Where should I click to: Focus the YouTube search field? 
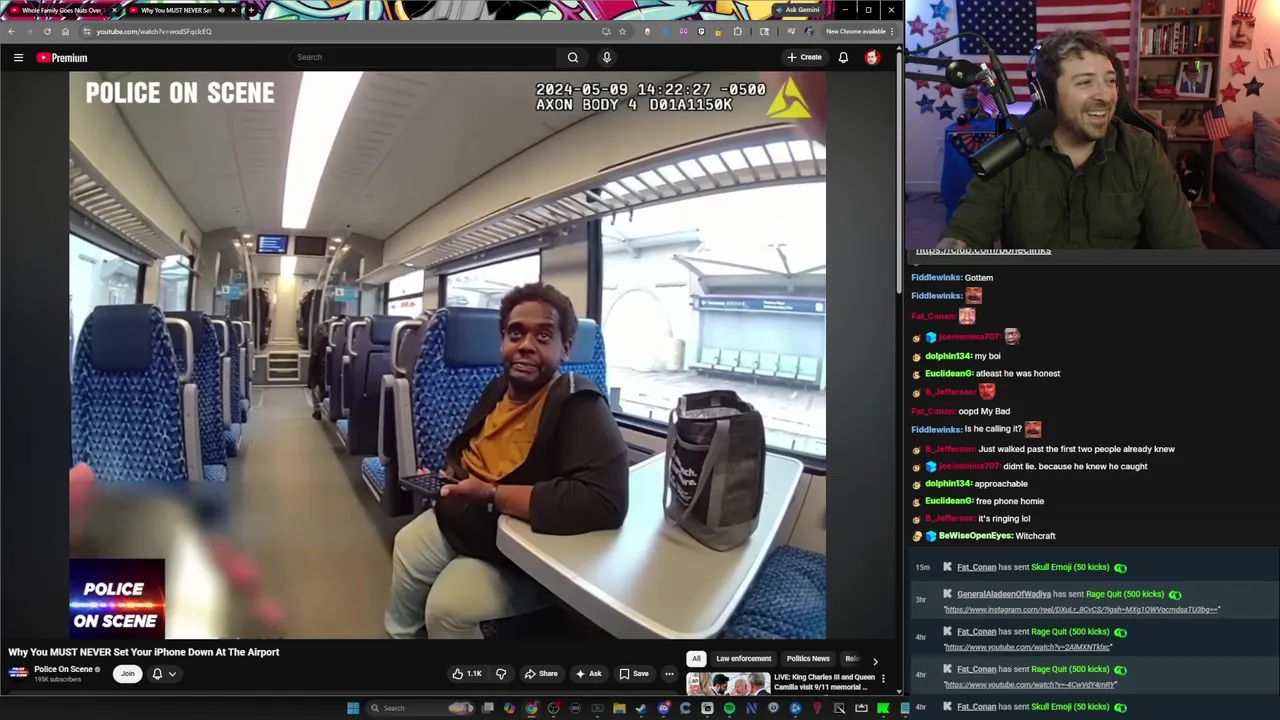click(424, 58)
